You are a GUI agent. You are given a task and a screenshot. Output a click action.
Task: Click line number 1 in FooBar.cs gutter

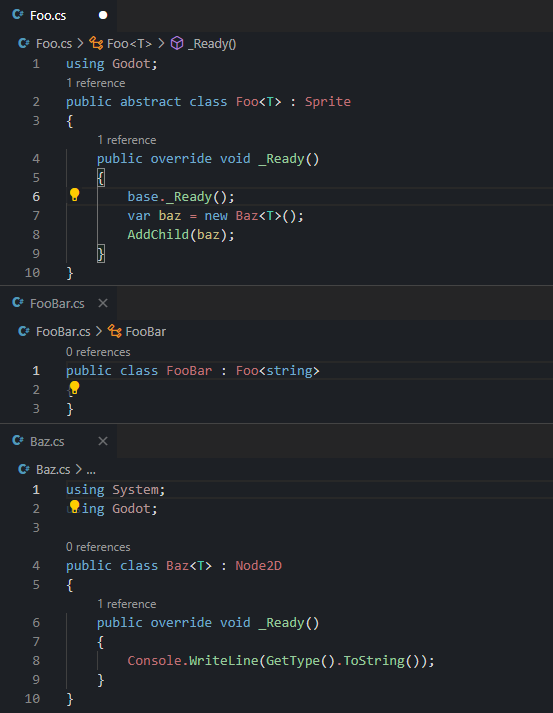tap(36, 371)
